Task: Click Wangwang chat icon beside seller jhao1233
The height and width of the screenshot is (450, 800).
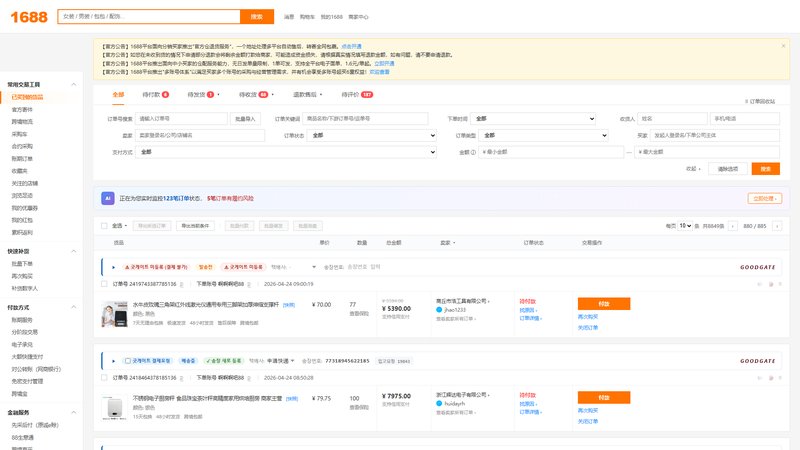Action: (x=439, y=310)
